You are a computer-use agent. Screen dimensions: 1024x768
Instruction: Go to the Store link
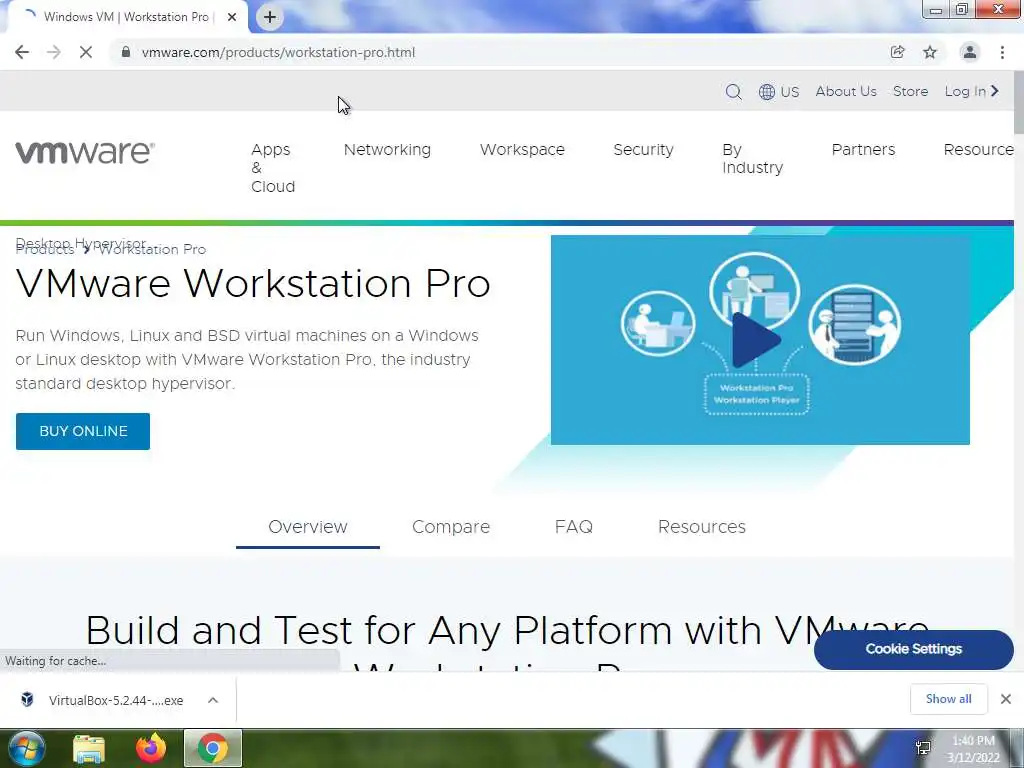pyautogui.click(x=910, y=91)
